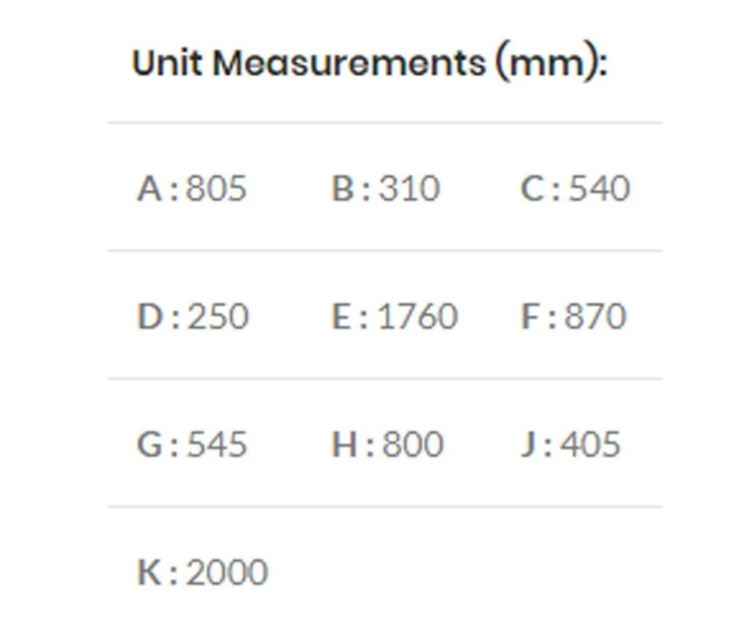Select the G measurement value 545
752x631 pixels.
(217, 444)
